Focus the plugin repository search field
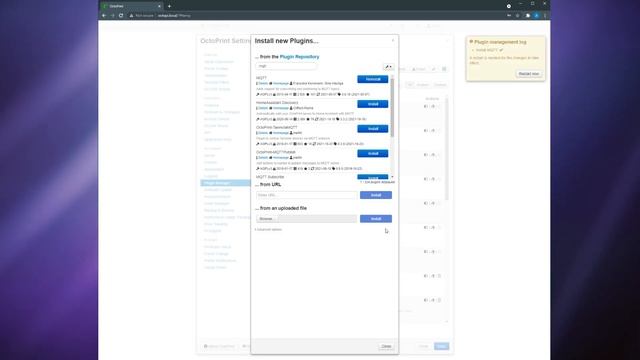Screen dimensions: 640x360 point(286,66)
